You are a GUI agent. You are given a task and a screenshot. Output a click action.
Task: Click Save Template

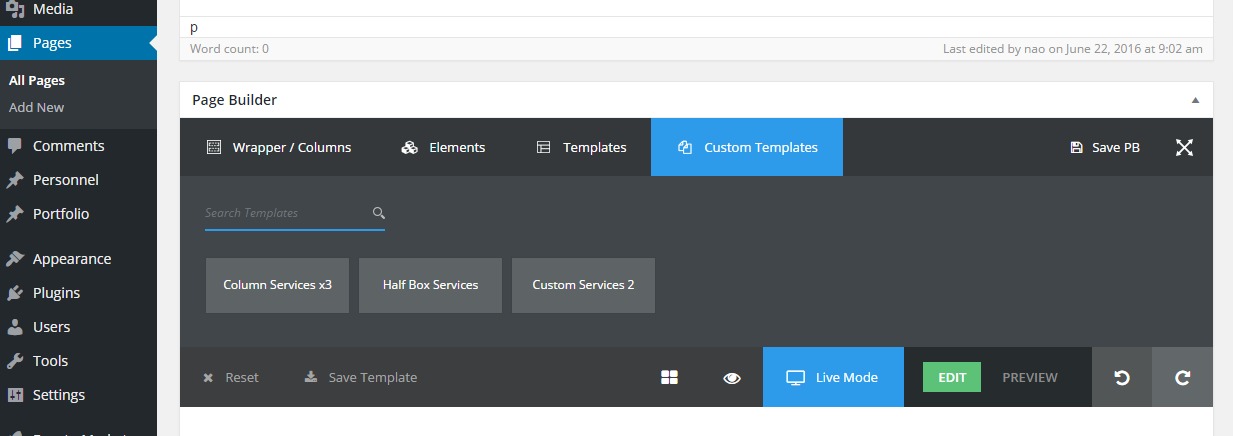click(x=361, y=377)
